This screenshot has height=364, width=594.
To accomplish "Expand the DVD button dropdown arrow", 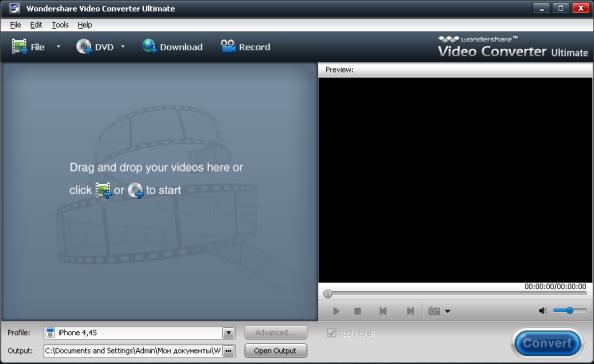I will point(123,46).
